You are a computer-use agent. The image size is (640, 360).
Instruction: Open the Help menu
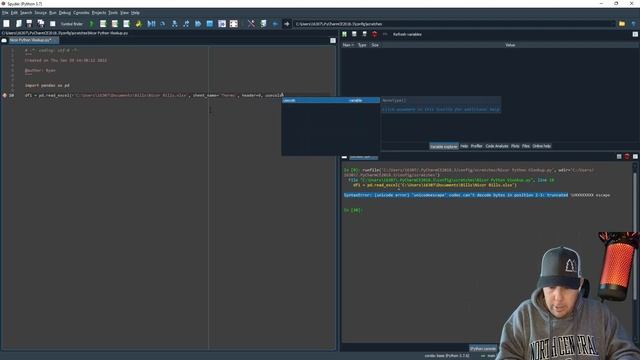click(x=135, y=13)
